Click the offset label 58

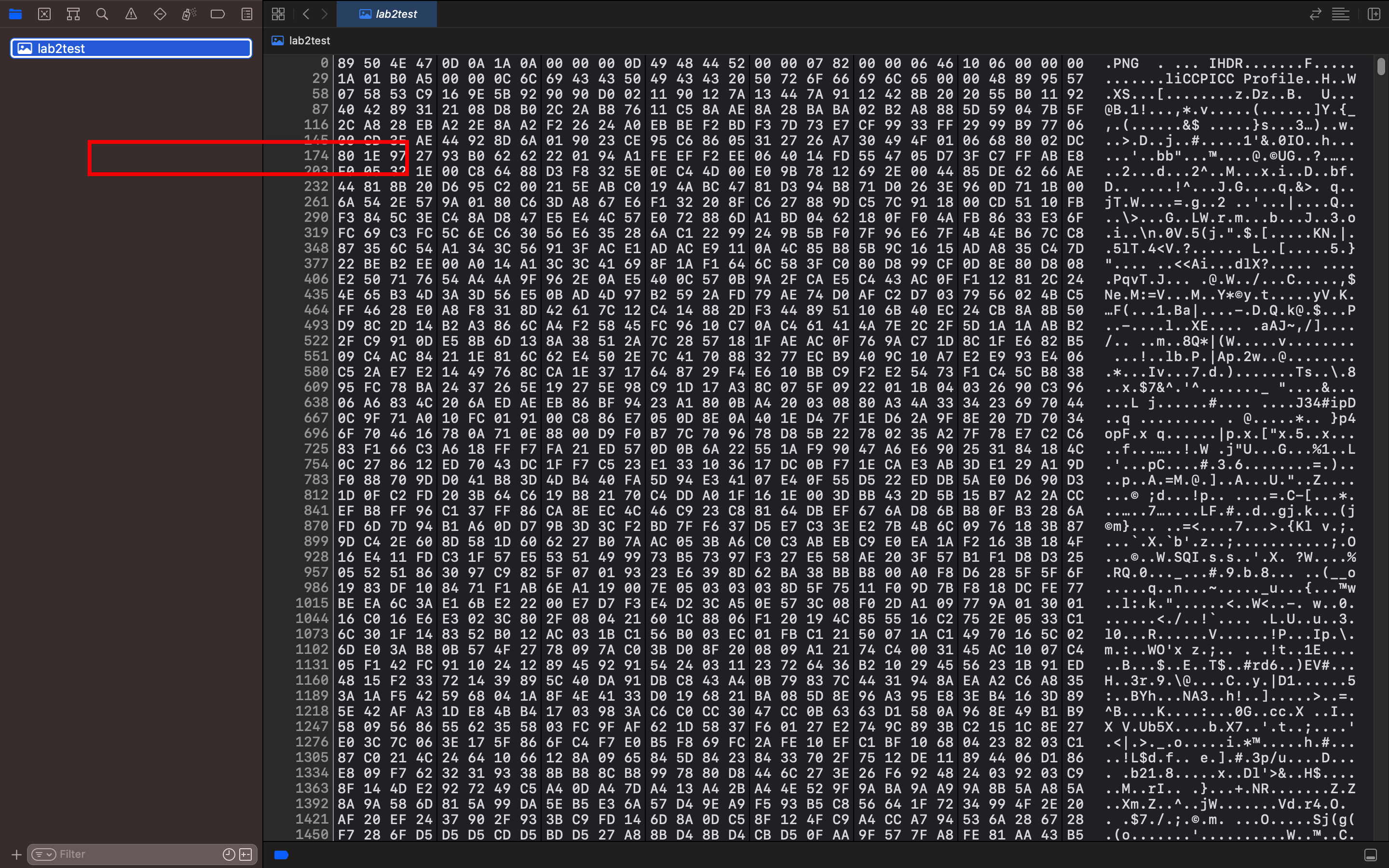point(320,94)
